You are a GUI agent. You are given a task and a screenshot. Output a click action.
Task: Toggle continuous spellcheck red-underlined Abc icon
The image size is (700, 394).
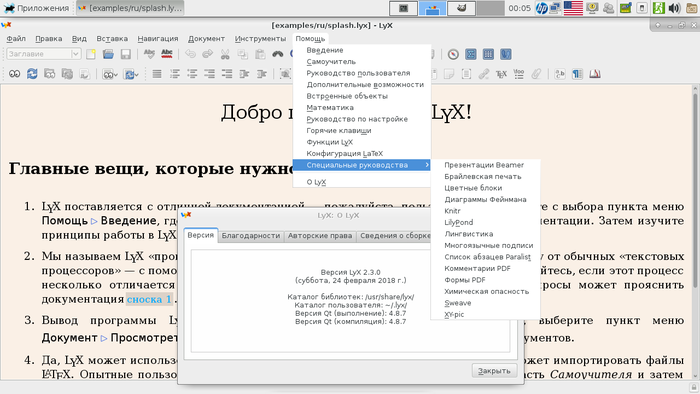click(167, 54)
